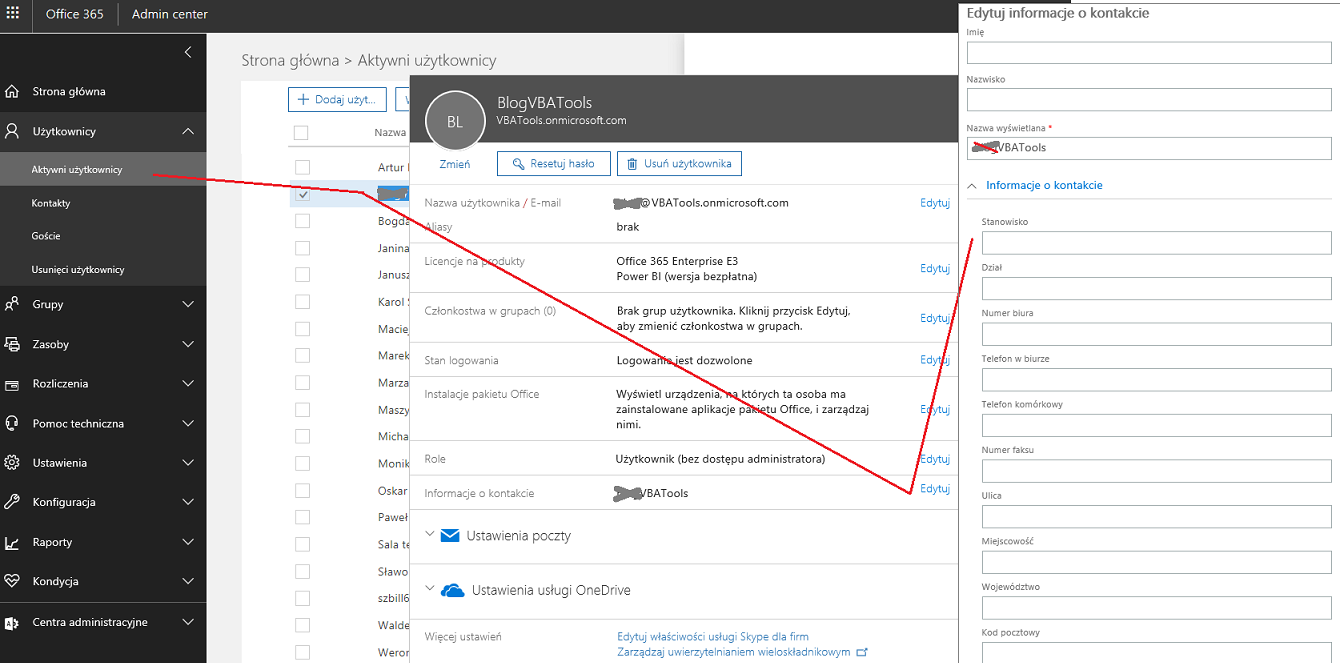Tick the select-all checkbox in the user list header
Image resolution: width=1340 pixels, height=663 pixels.
pos(301,132)
